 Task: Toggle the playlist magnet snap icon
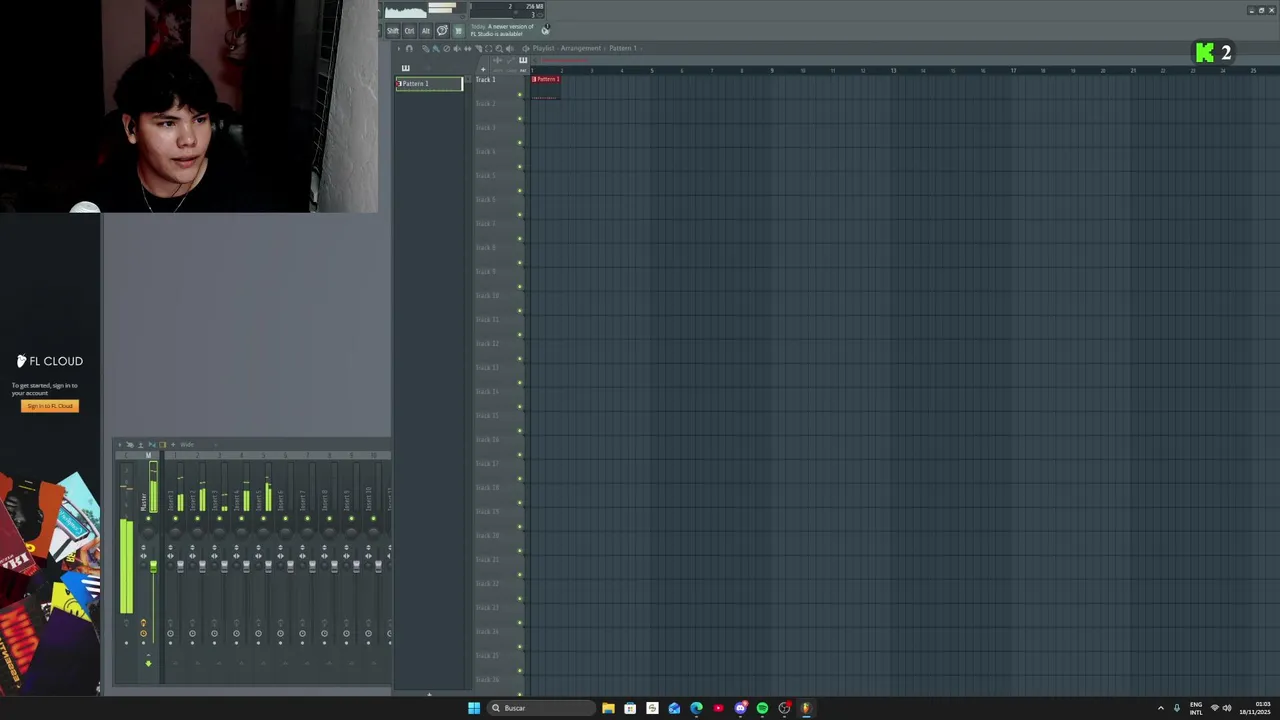[409, 48]
